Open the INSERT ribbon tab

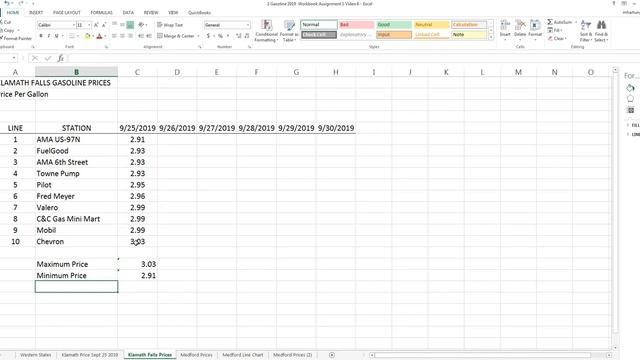point(36,13)
